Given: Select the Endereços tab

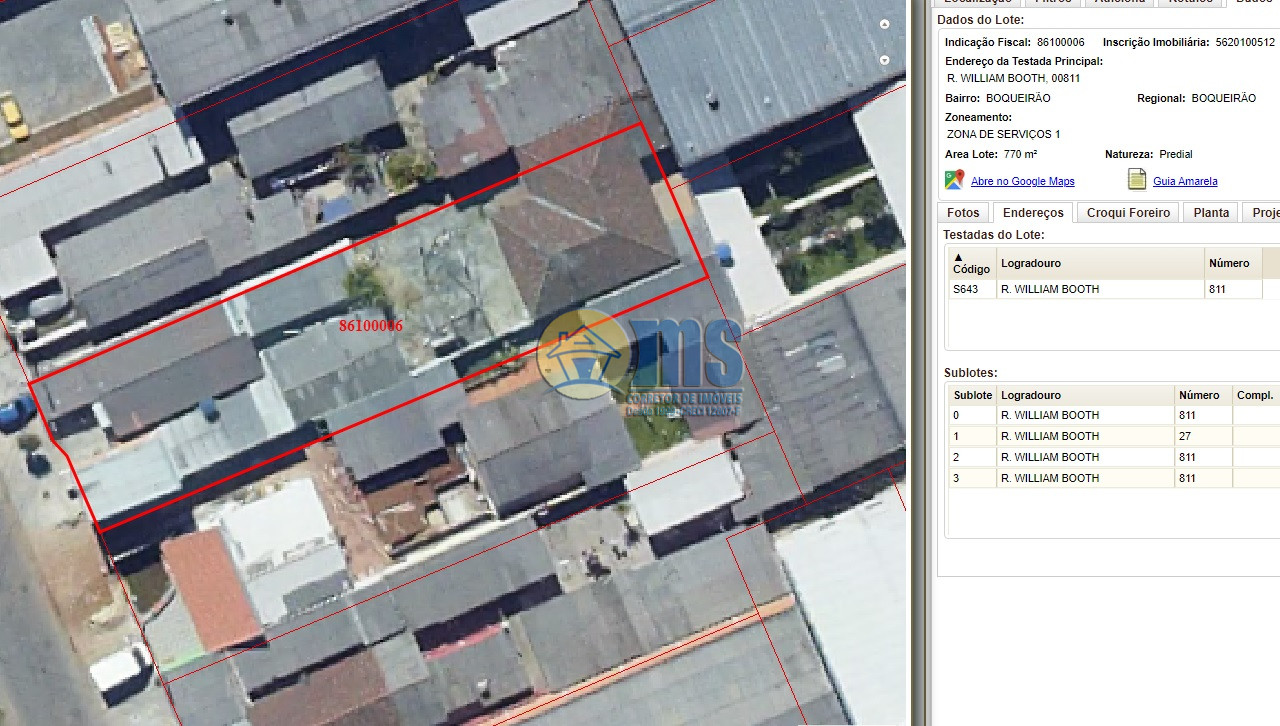Looking at the screenshot, I should (x=1033, y=213).
